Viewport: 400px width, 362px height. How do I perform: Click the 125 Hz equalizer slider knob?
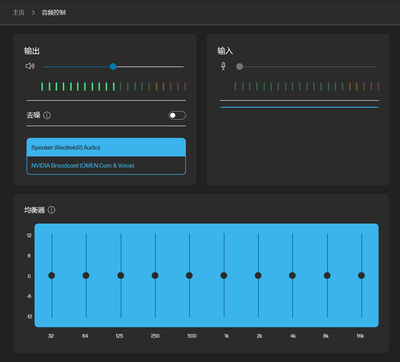[x=121, y=275]
